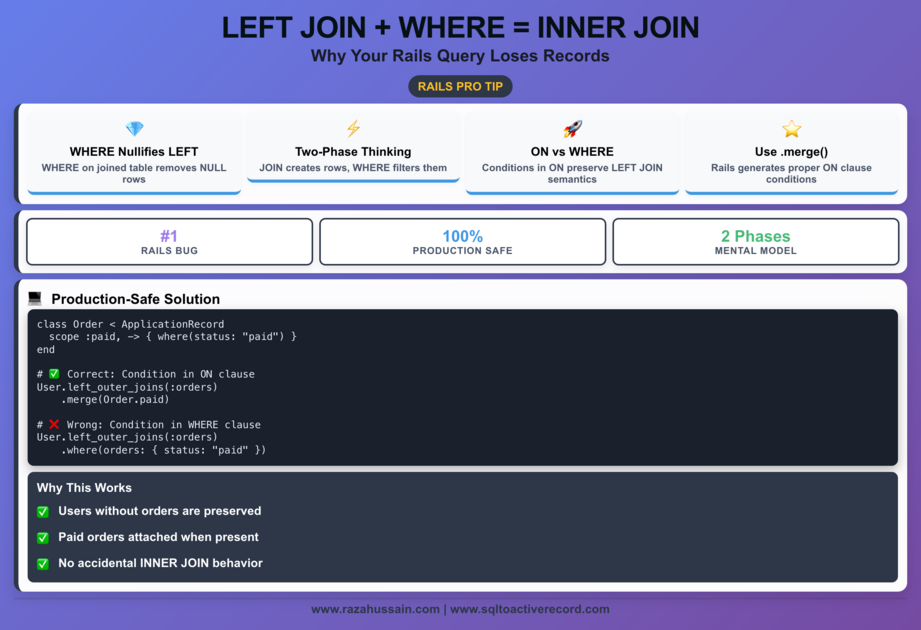Click the diamond icon above WHERE Nullifies LEFT
Image resolution: width=921 pixels, height=630 pixels.
[135, 129]
